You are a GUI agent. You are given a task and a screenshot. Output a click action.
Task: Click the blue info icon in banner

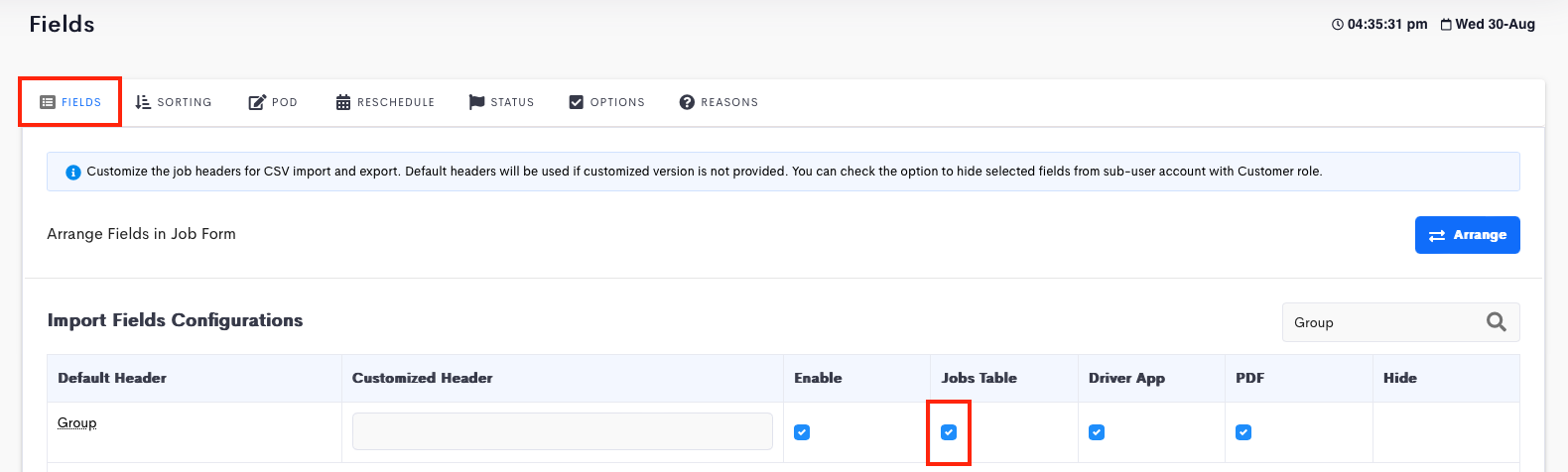72,172
